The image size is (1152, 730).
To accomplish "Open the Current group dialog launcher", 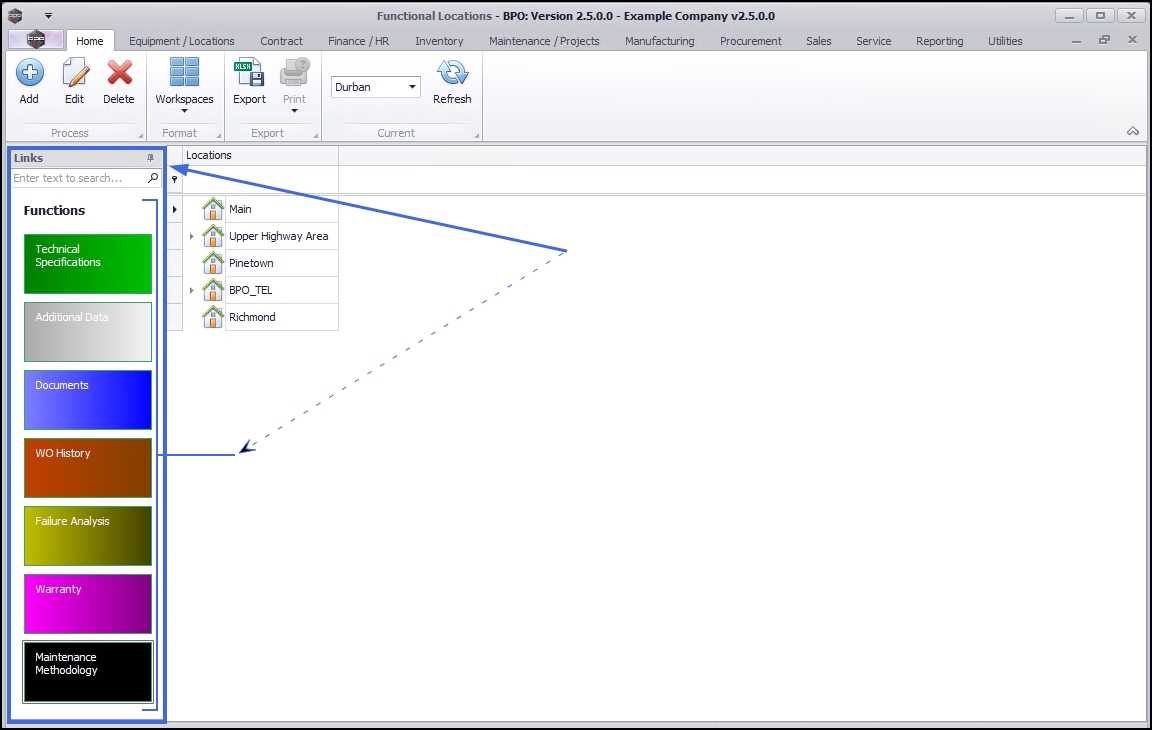I will (476, 135).
